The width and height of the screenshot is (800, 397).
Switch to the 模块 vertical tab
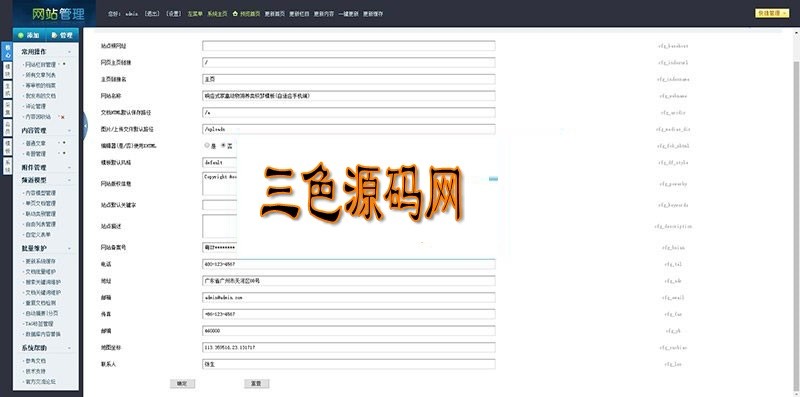click(7, 70)
